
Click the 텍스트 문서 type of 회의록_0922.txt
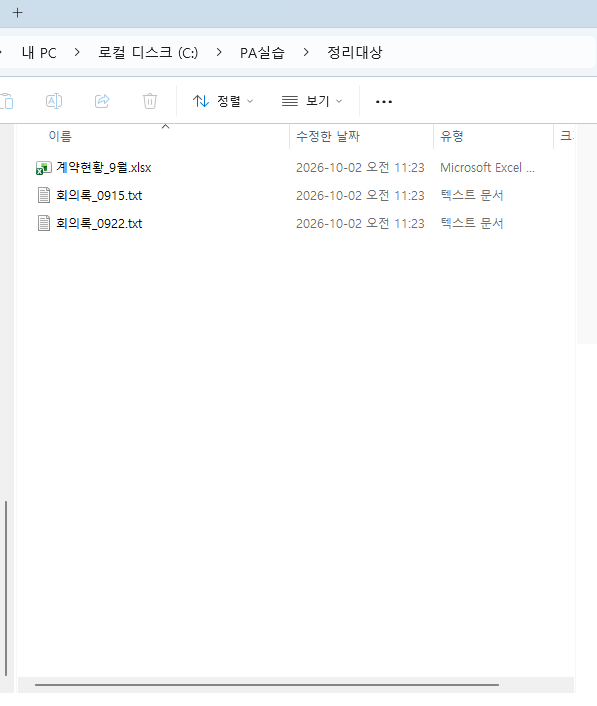[x=472, y=223]
